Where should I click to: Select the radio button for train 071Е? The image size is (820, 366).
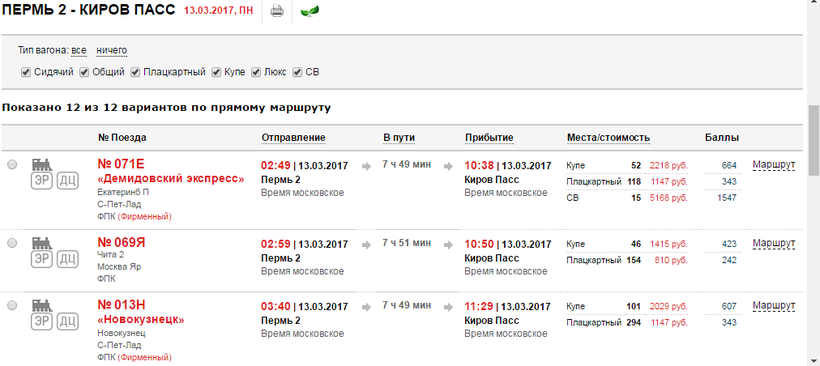[x=12, y=165]
